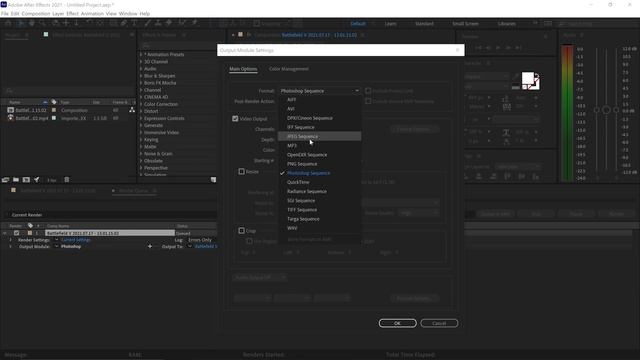The width and height of the screenshot is (640, 360).
Task: Choose PNG Sequence from format list
Action: click(x=319, y=164)
